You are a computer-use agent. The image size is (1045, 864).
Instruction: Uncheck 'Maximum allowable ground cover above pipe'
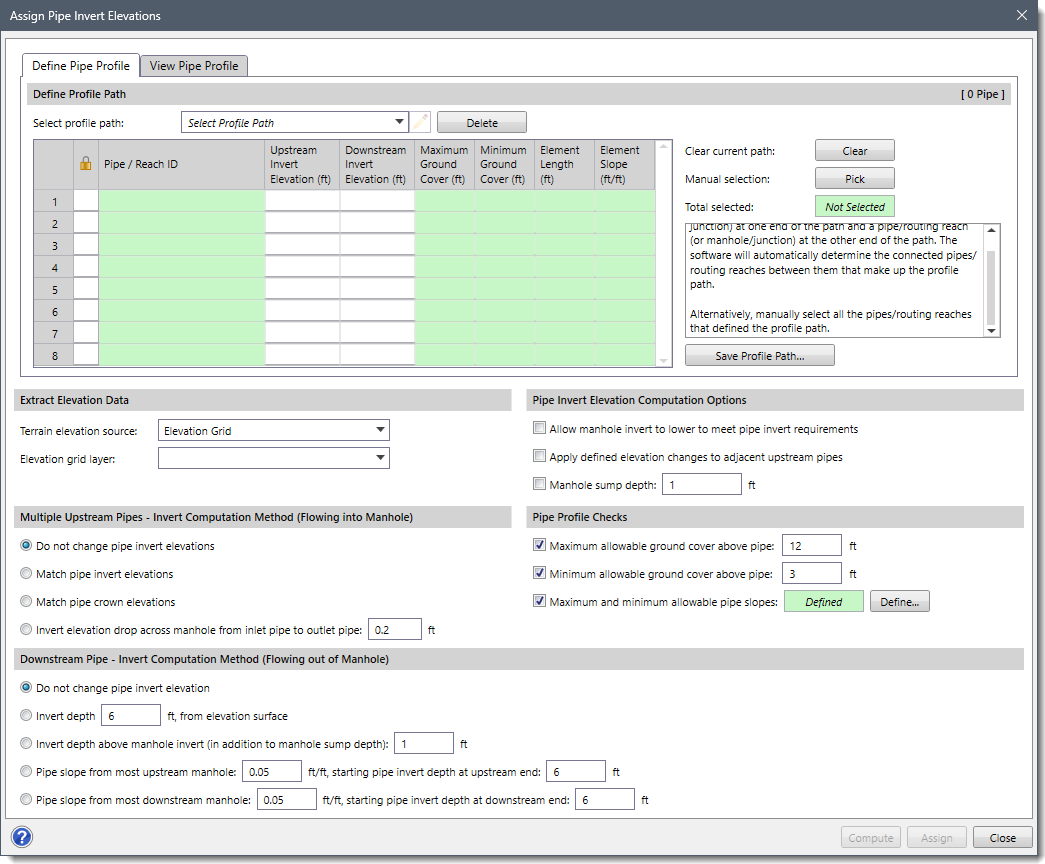point(540,545)
